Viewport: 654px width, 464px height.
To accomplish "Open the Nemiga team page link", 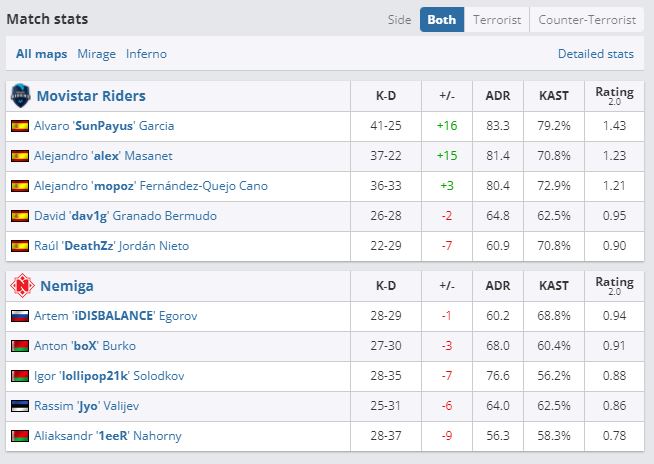I will coord(67,286).
